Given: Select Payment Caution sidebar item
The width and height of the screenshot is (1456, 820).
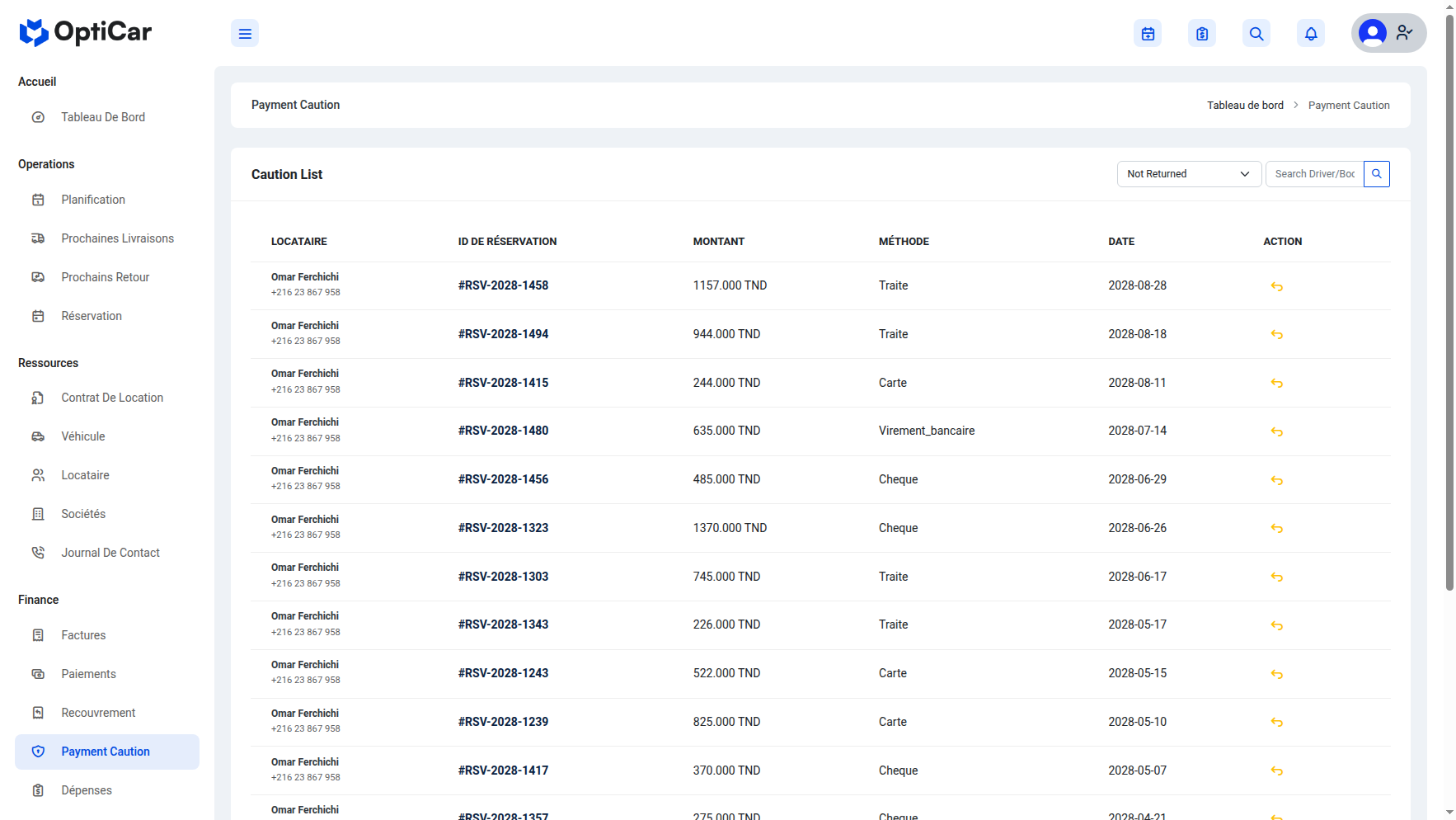Looking at the screenshot, I should pos(107,752).
